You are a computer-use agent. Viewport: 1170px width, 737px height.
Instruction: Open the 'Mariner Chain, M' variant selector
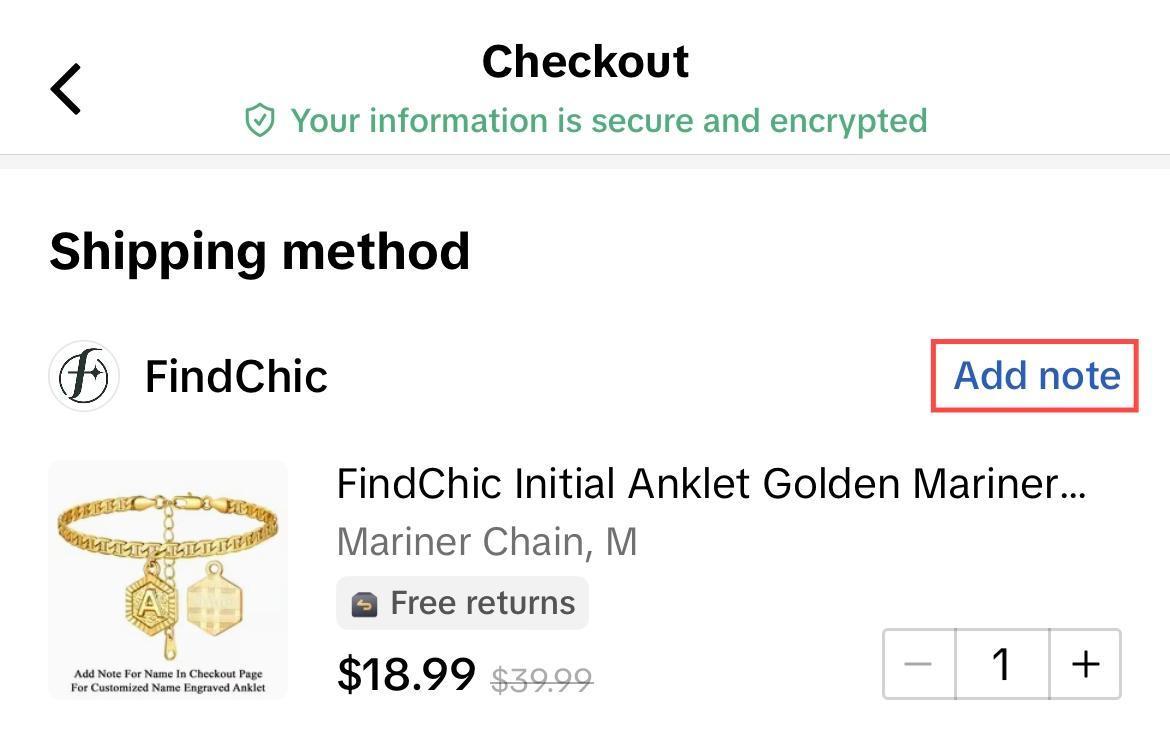pyautogui.click(x=487, y=541)
